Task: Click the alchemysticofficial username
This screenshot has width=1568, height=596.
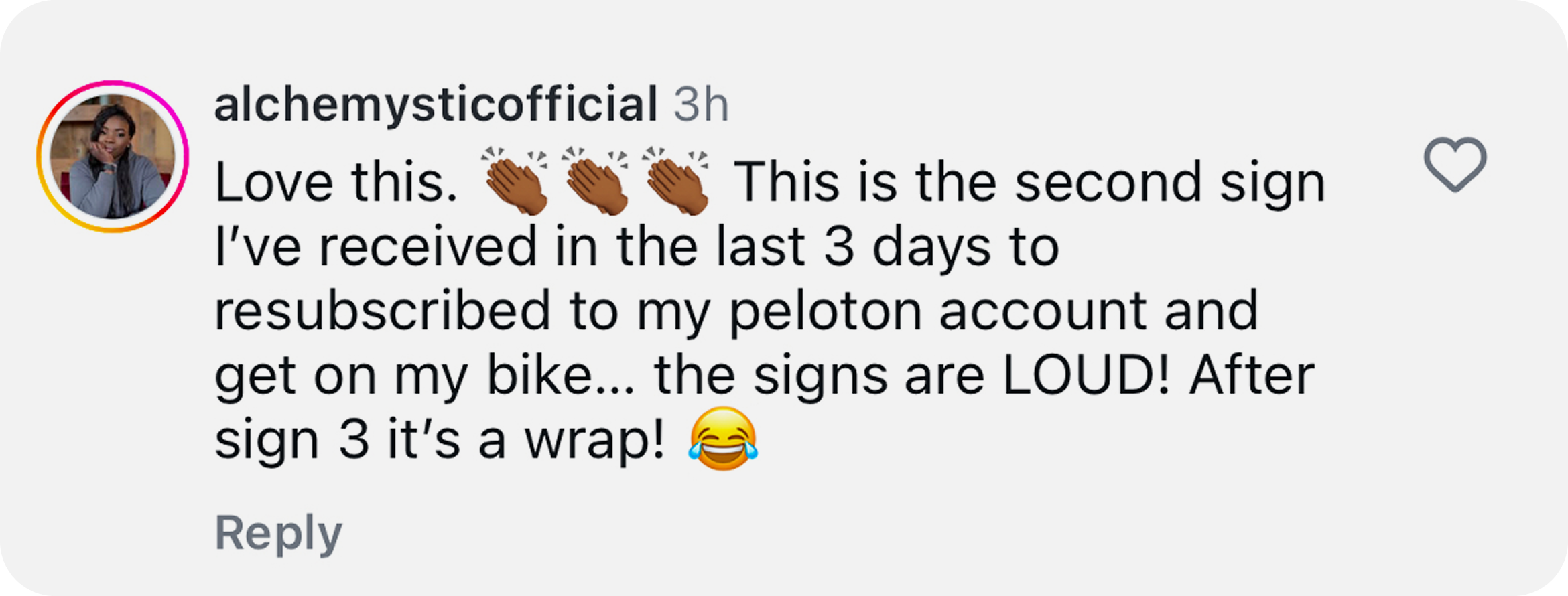Action: click(436, 105)
